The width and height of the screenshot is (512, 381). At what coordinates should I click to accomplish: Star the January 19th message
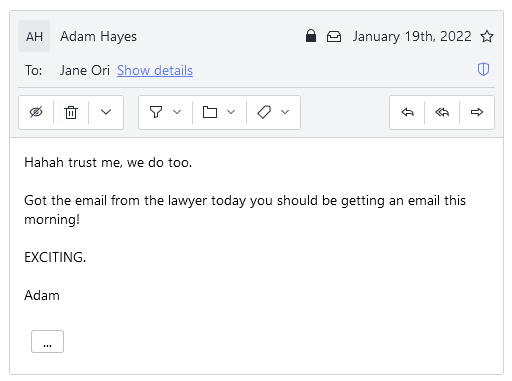click(487, 36)
